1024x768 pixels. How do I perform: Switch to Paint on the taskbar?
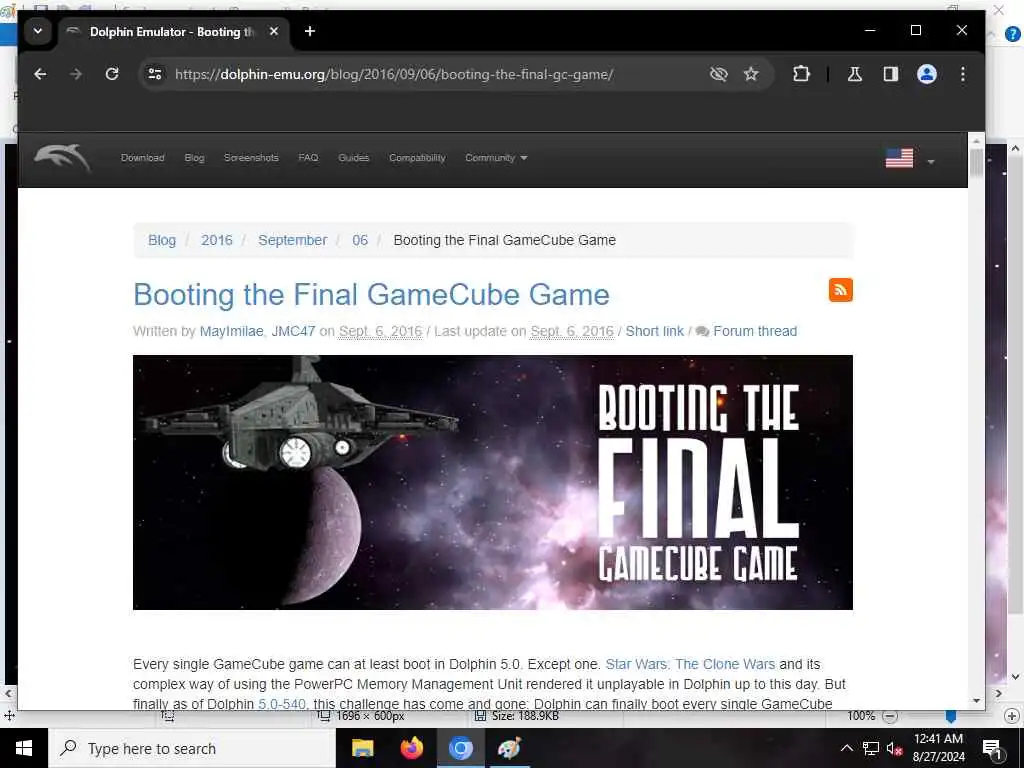(x=509, y=748)
